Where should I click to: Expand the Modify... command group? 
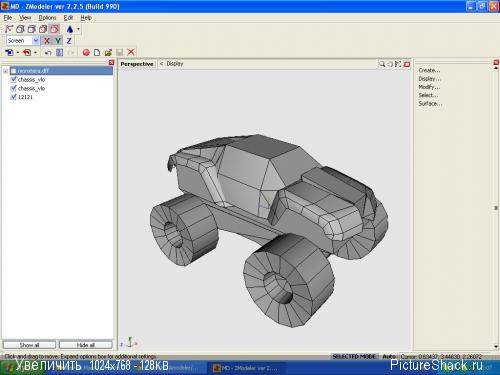pyautogui.click(x=429, y=87)
